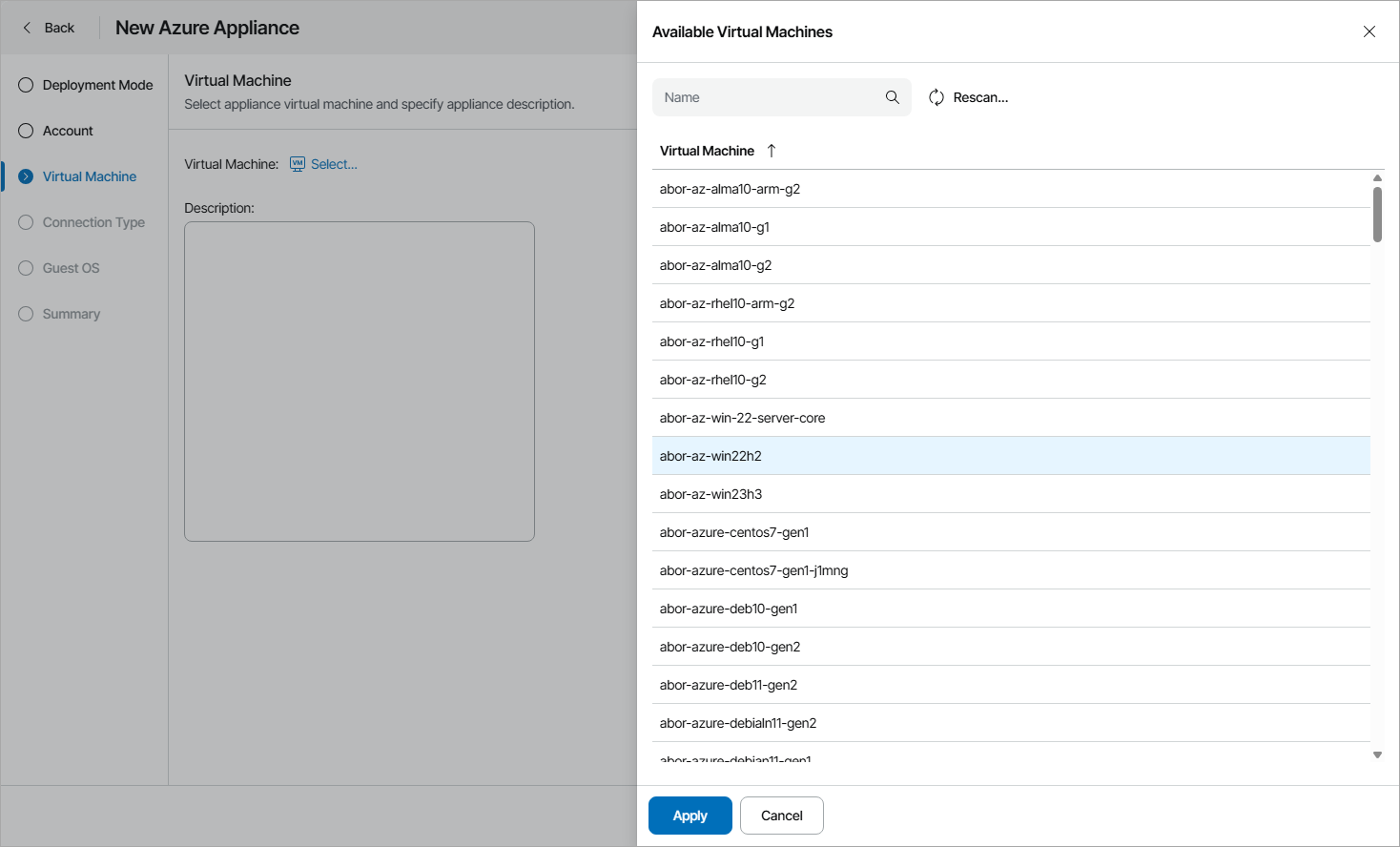
Task: Click the Cancel button
Action: [x=781, y=816]
